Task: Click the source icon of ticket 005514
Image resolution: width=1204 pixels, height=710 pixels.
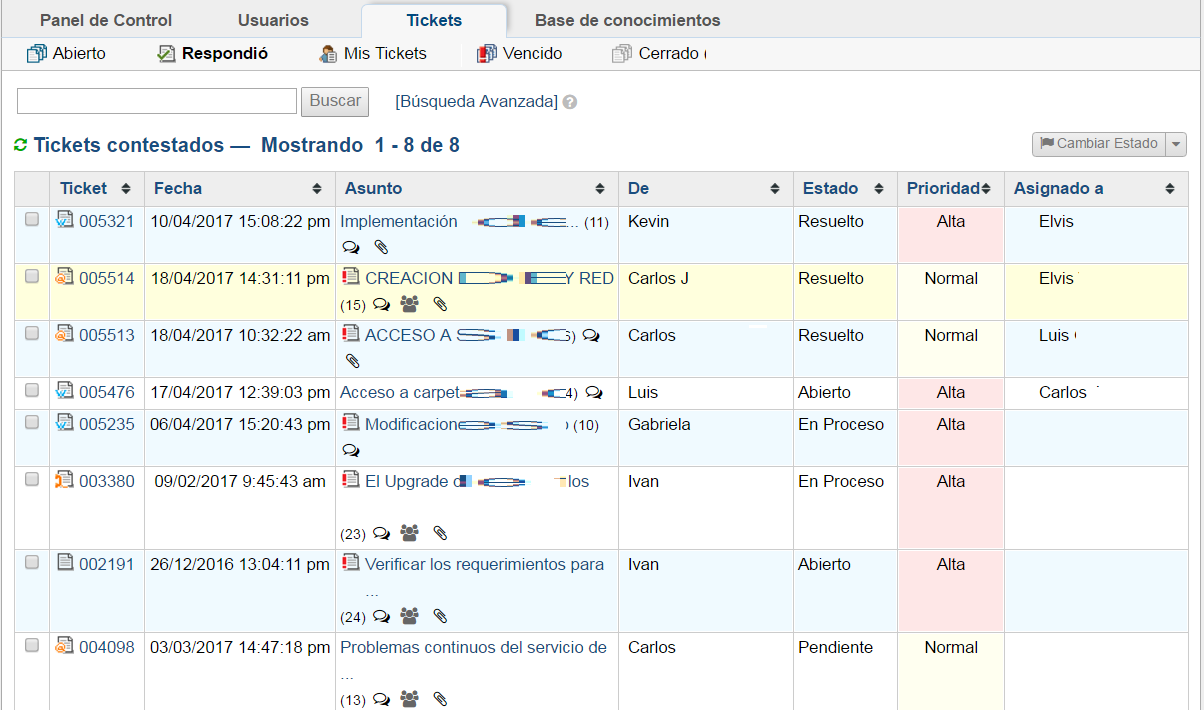Action: [65, 277]
